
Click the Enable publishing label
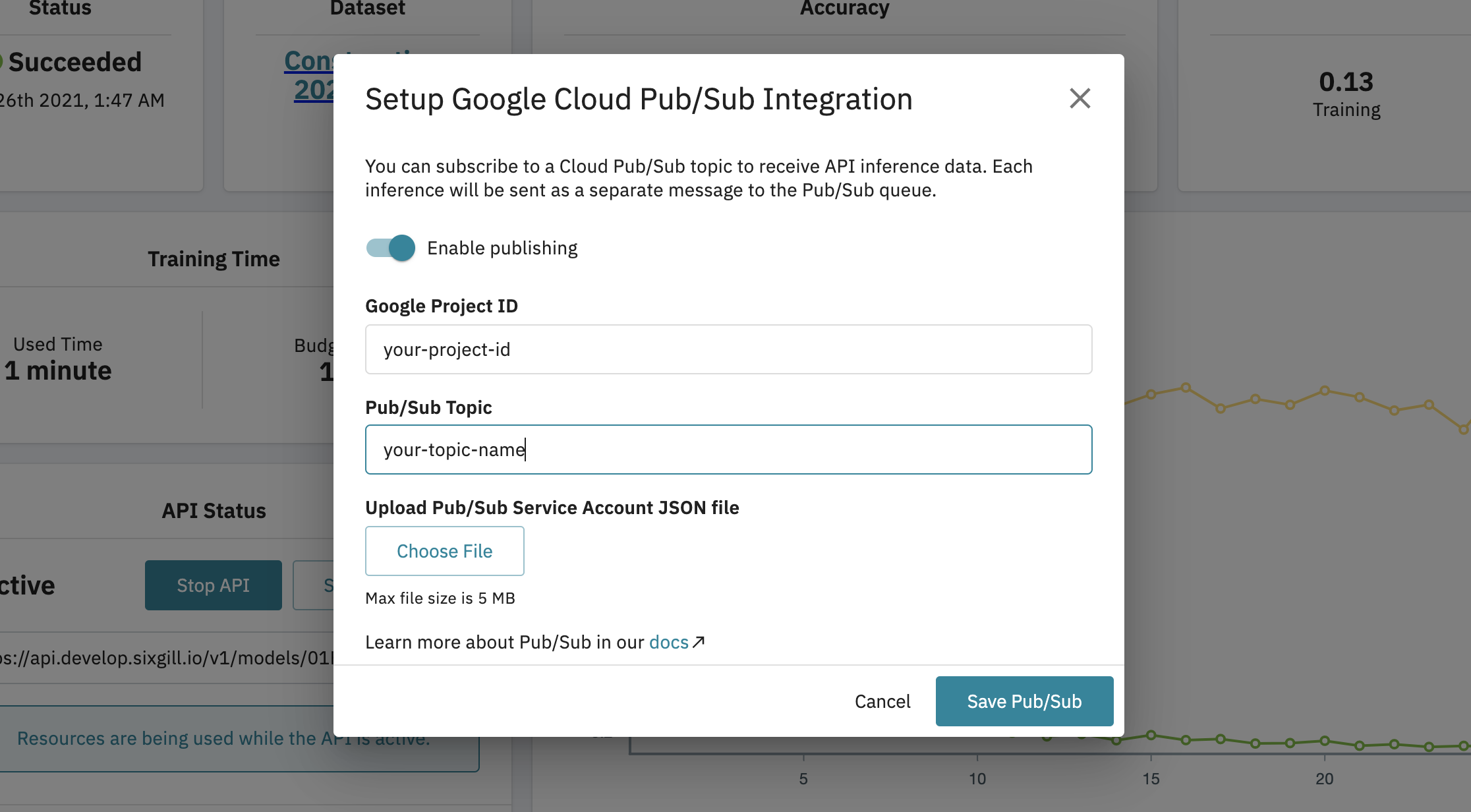coord(502,248)
